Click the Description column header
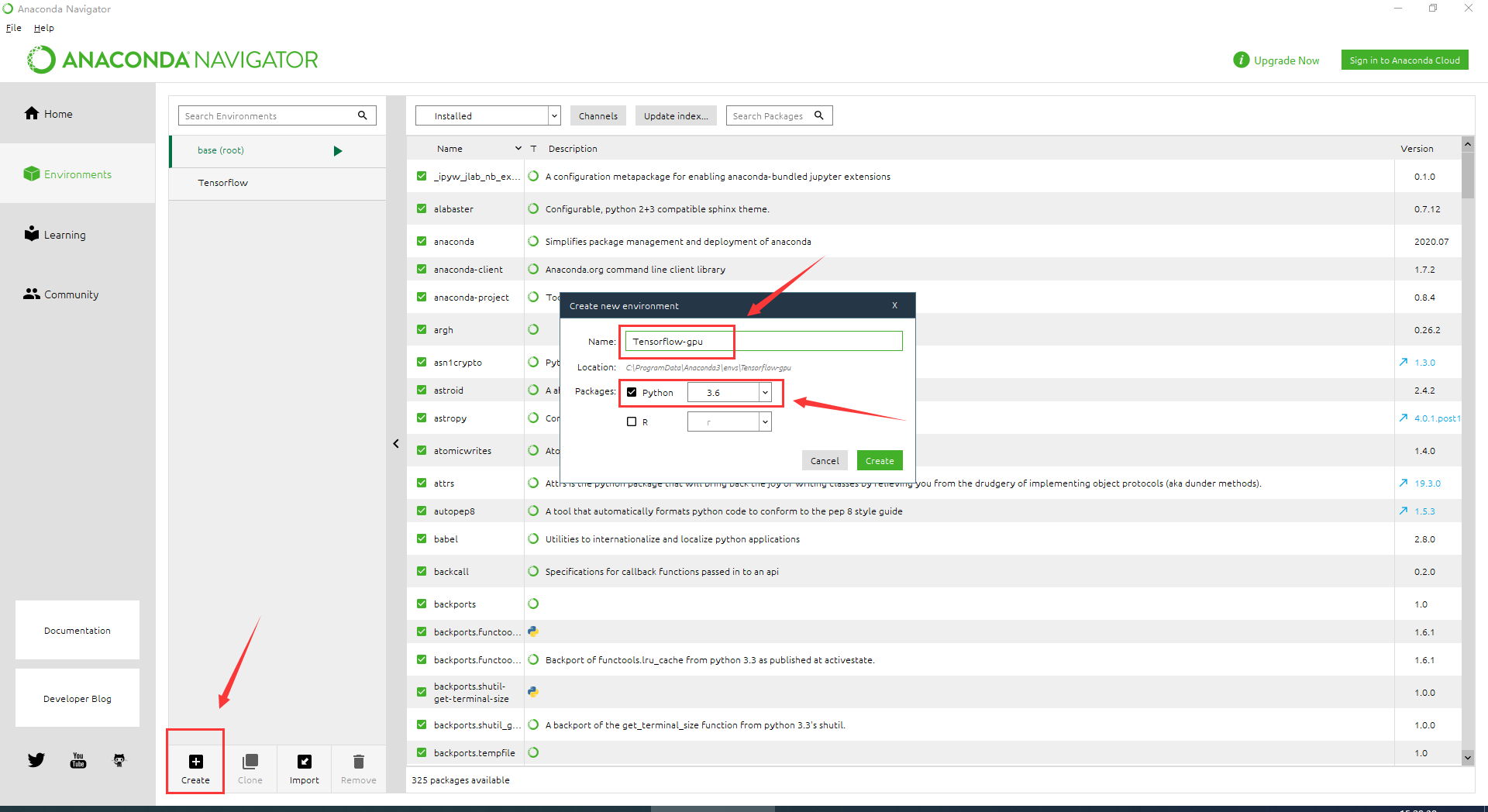The width and height of the screenshot is (1488, 812). tap(573, 148)
